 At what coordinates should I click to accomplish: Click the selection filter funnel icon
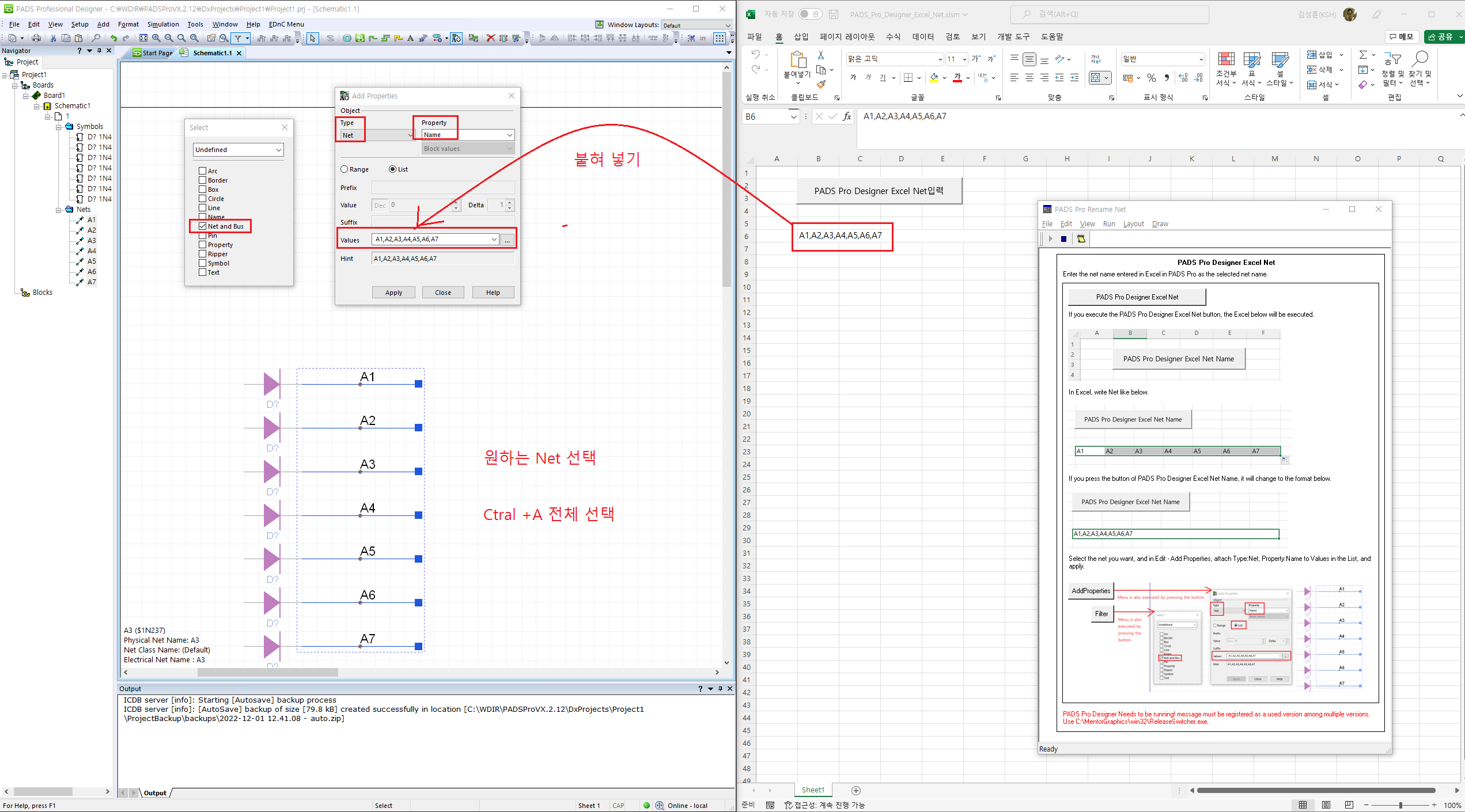point(238,38)
